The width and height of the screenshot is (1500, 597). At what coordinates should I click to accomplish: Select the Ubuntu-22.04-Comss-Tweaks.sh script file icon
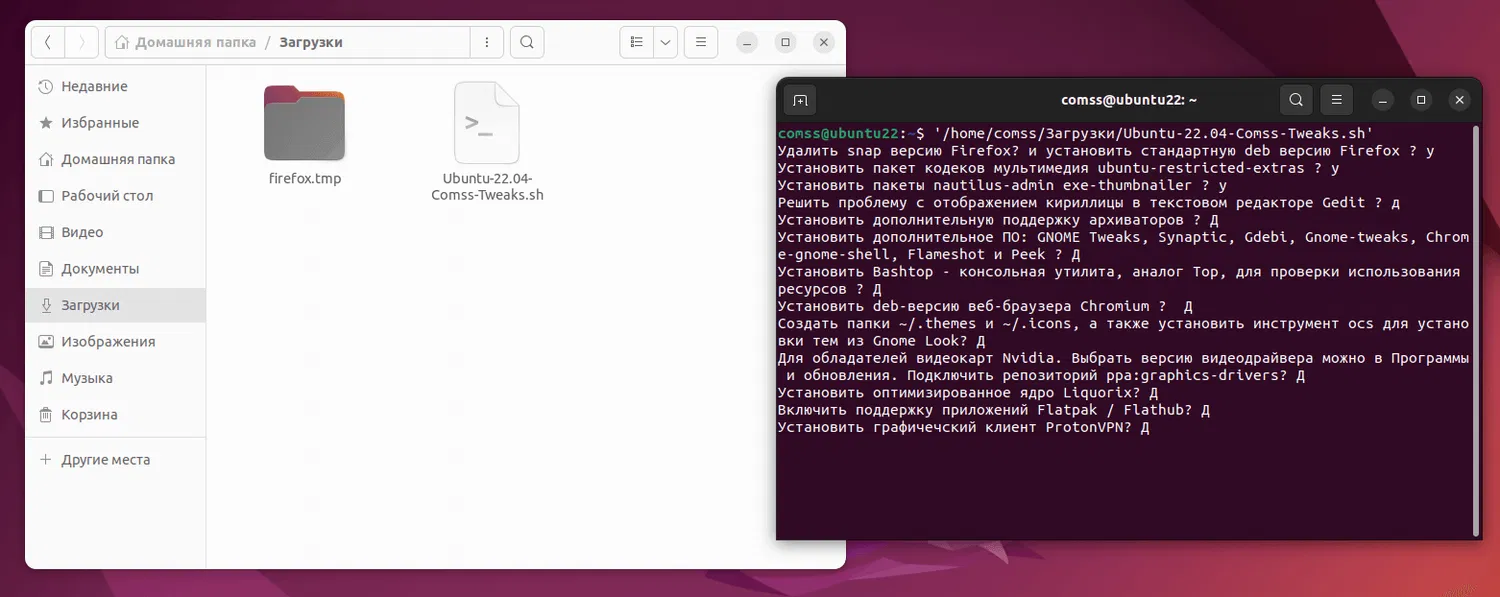[487, 123]
